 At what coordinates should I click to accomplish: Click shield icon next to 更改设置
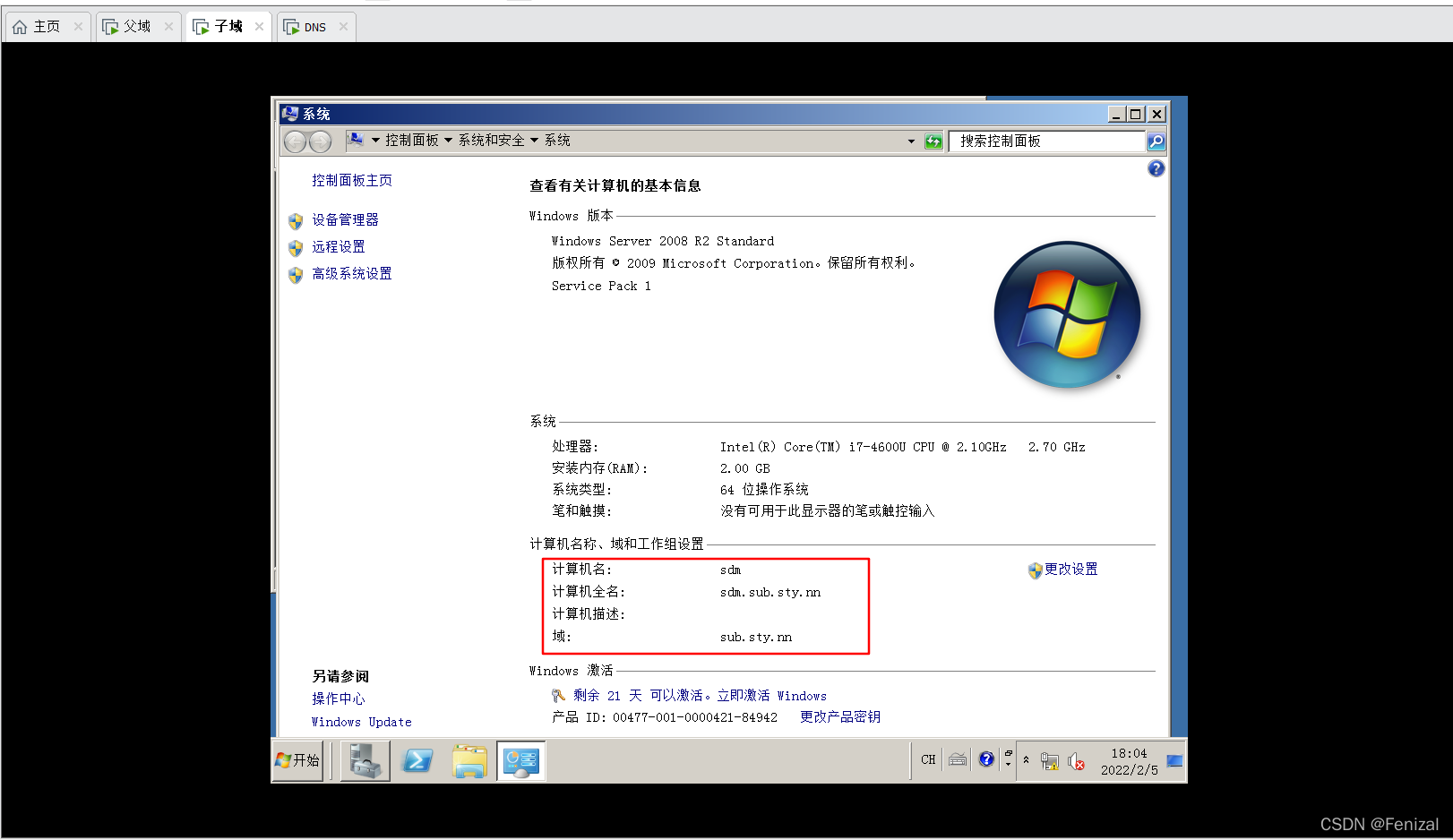point(1035,570)
